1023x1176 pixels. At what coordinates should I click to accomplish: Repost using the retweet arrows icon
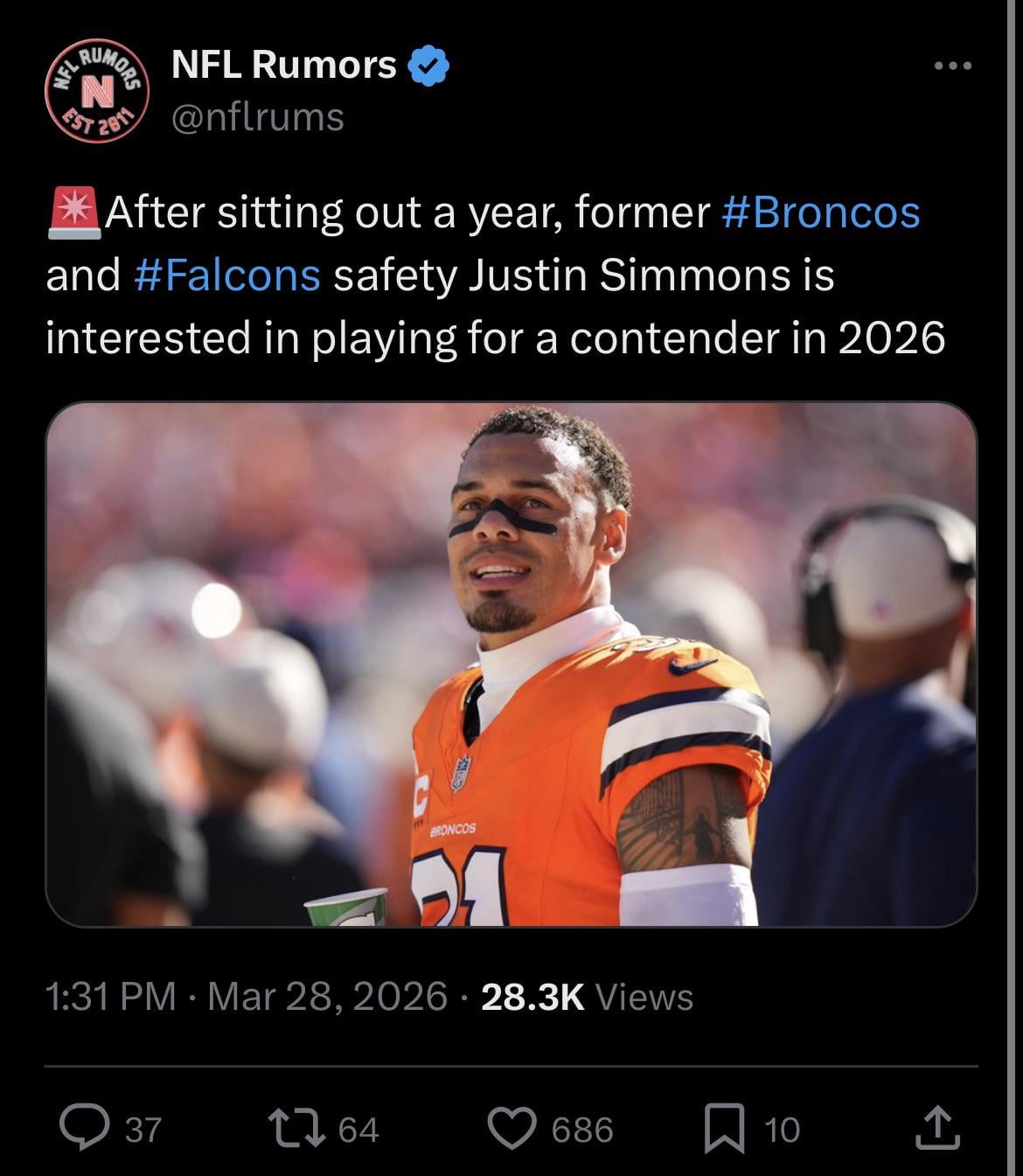297,1128
